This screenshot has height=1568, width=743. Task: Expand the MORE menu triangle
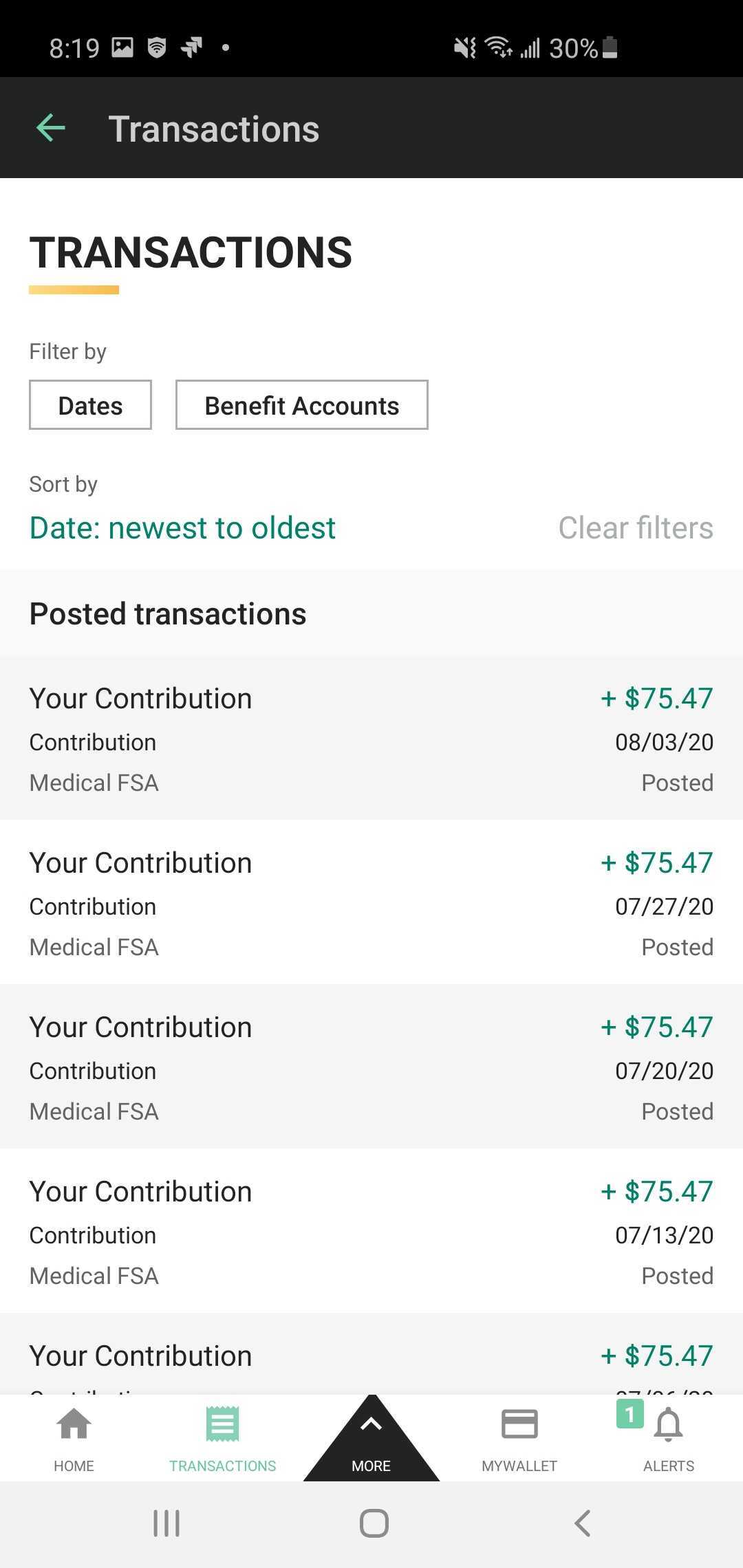(371, 1439)
